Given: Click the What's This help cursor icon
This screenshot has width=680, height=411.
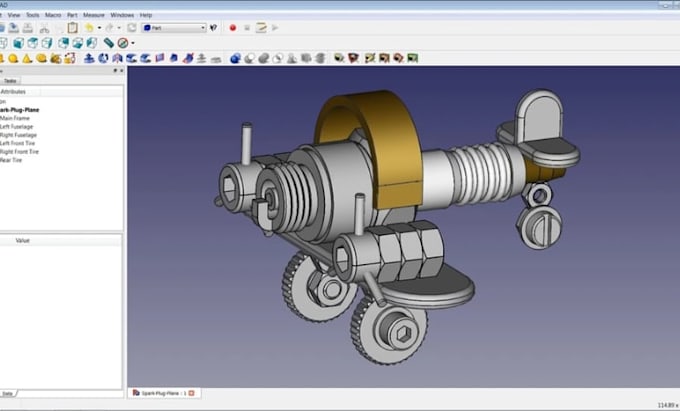Looking at the screenshot, I should point(213,28).
